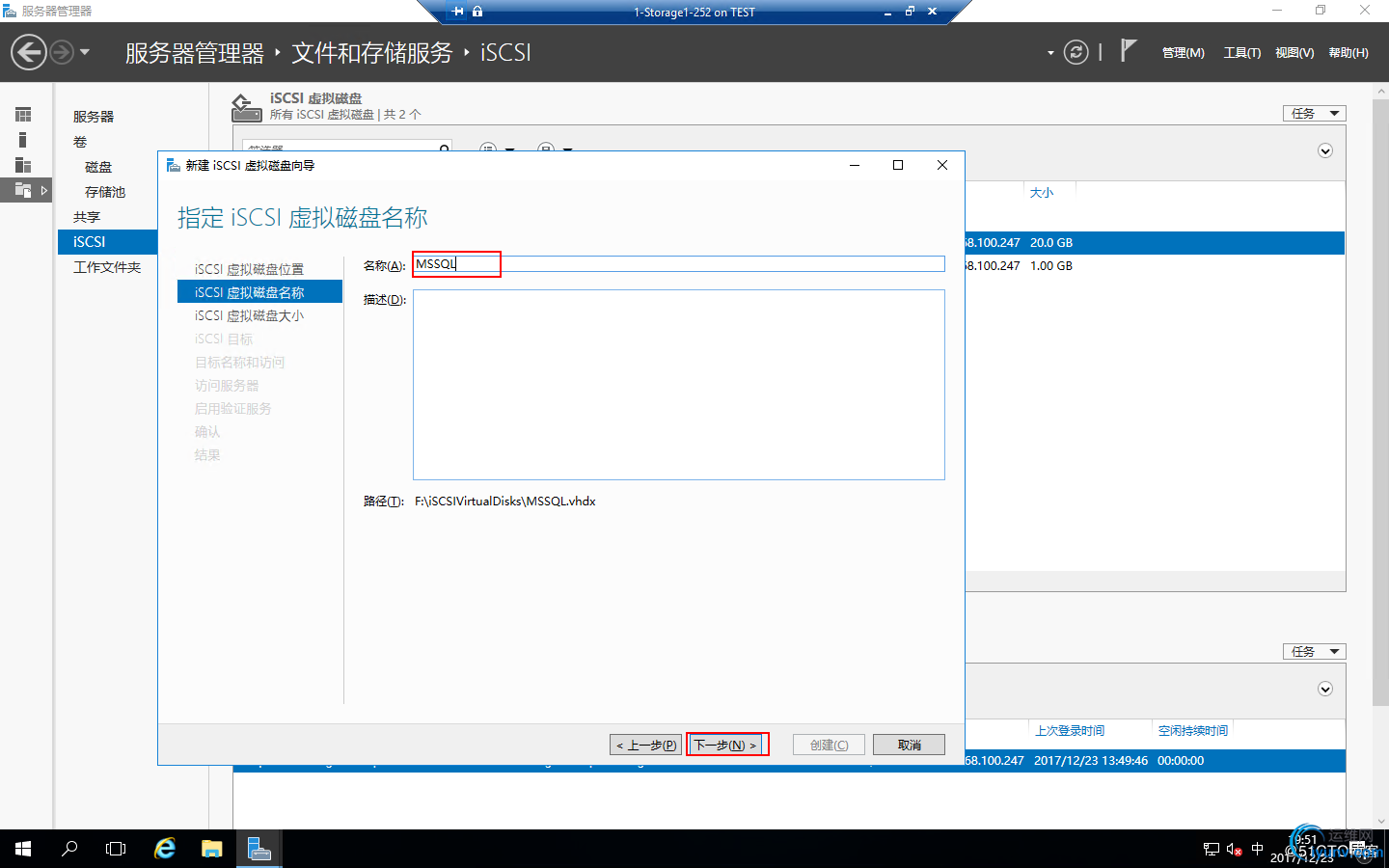Select the dashboard icon in left rail
This screenshot has height=868, width=1389.
[x=23, y=115]
